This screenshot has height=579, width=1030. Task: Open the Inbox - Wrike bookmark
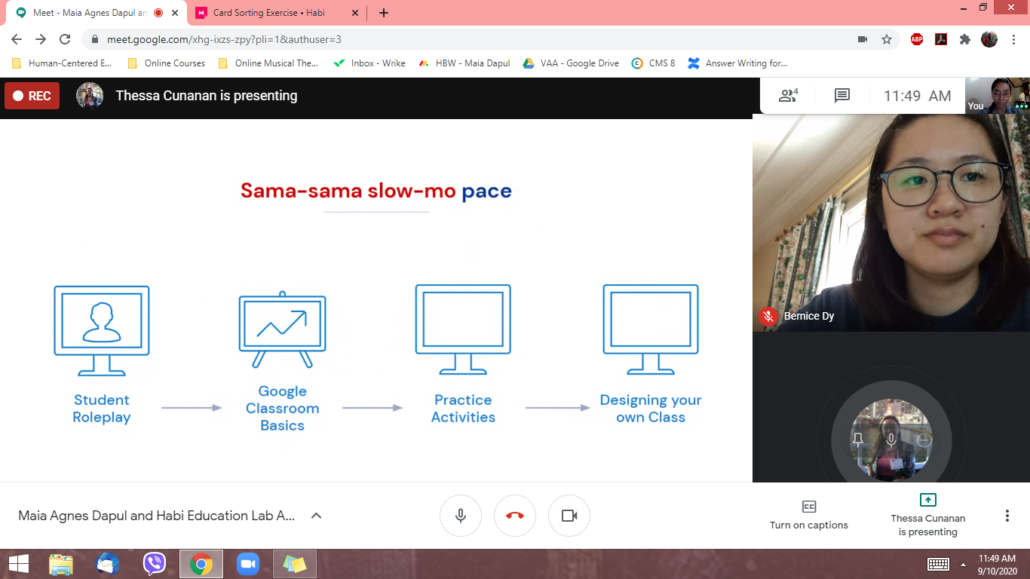[x=369, y=63]
